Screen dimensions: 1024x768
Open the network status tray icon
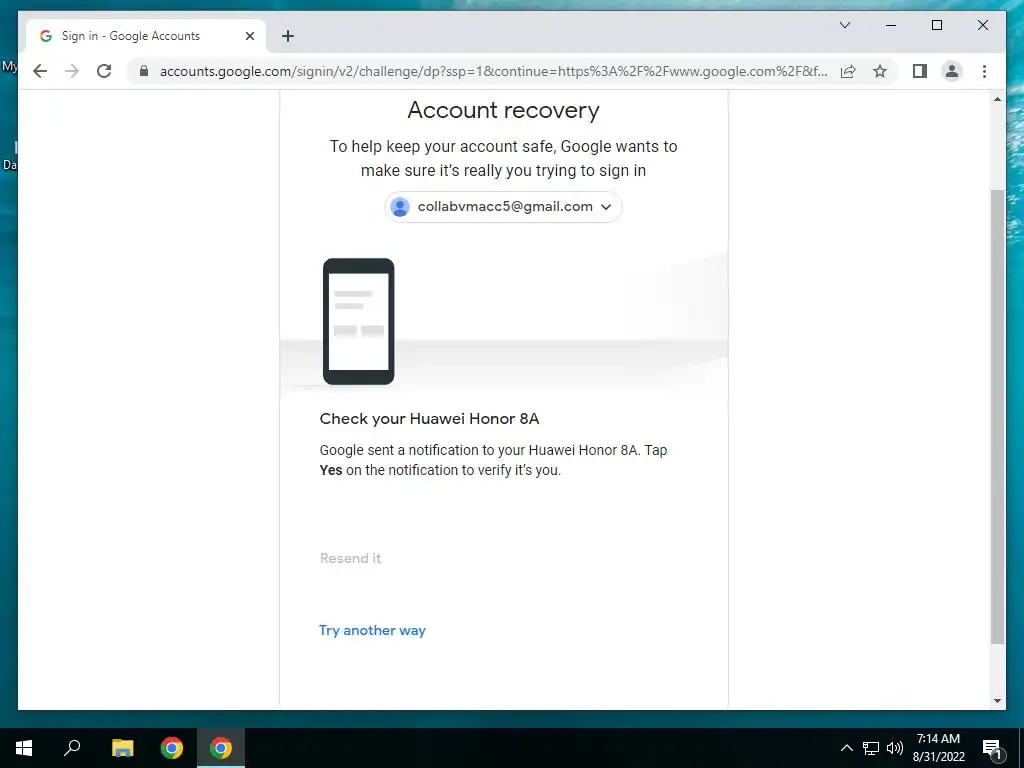(871, 748)
